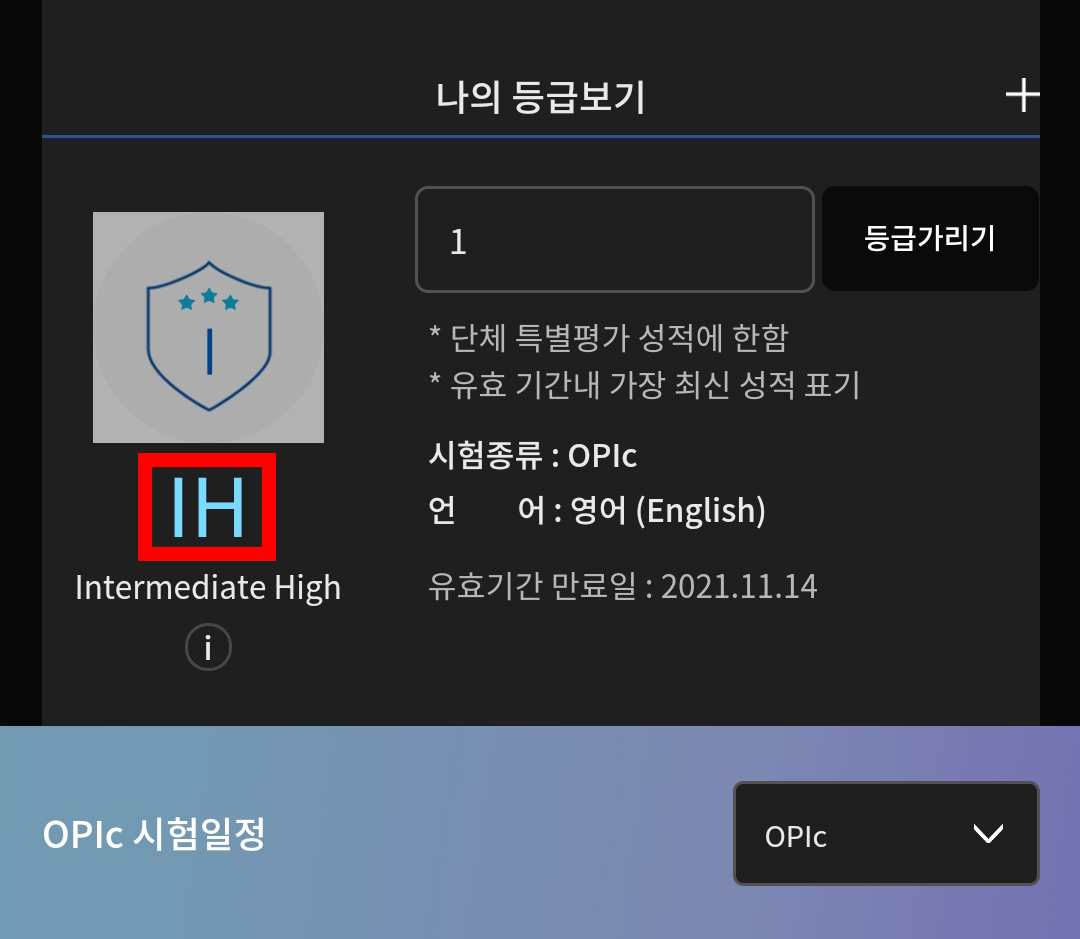1080x939 pixels.
Task: Click the 시험종류 OPIc text
Action: tap(530, 455)
